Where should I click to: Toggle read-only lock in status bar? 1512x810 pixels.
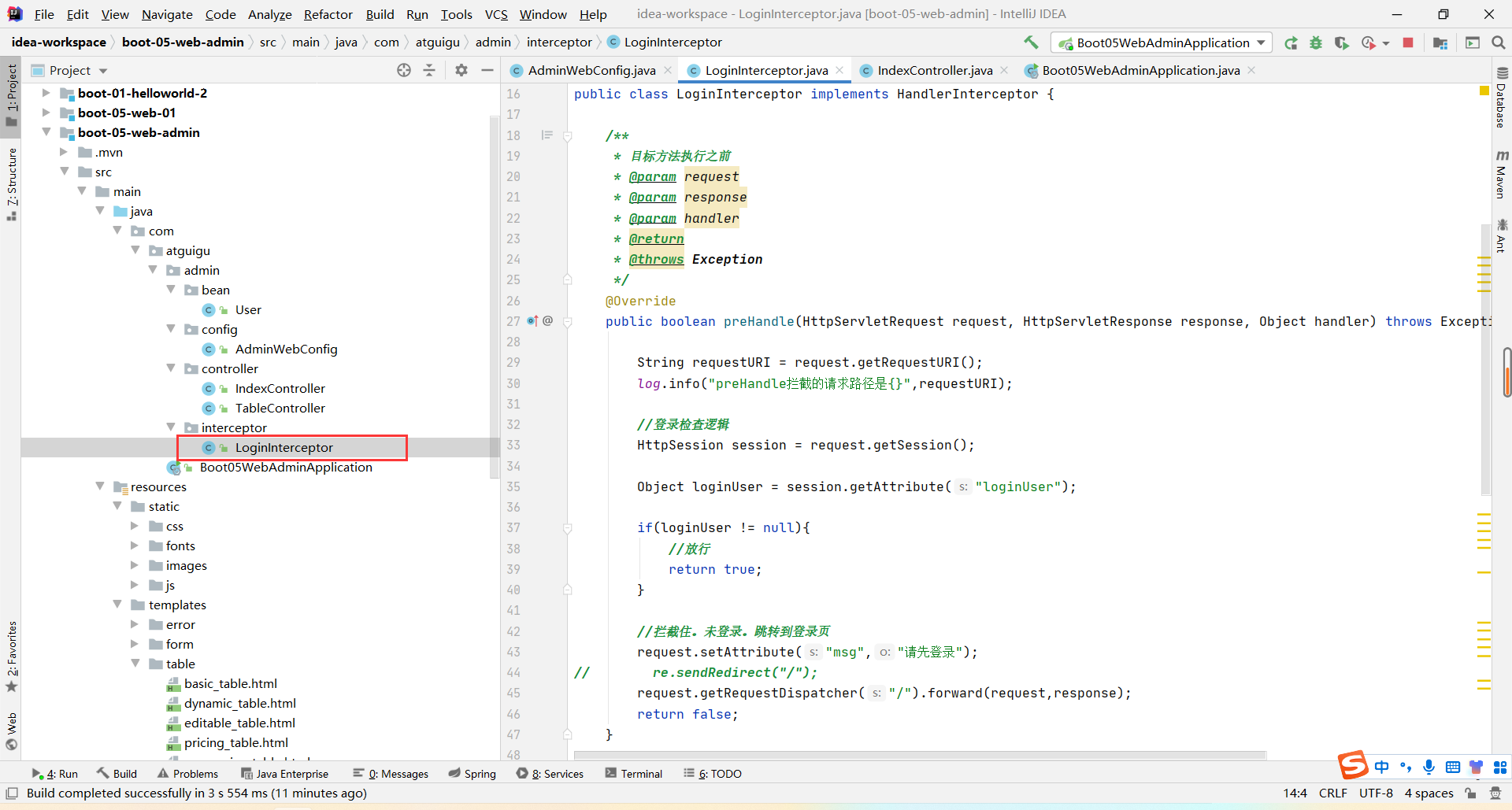point(1470,793)
